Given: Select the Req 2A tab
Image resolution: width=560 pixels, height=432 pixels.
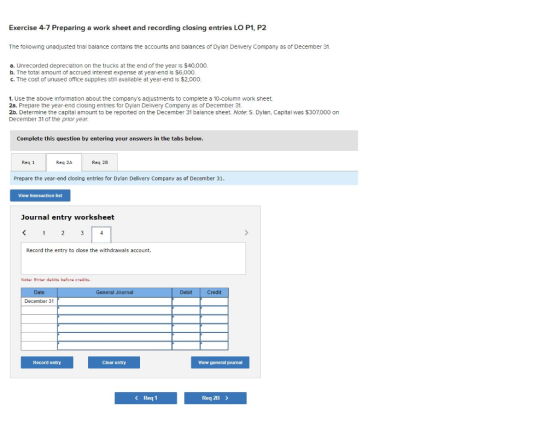Looking at the screenshot, I should tap(64, 162).
